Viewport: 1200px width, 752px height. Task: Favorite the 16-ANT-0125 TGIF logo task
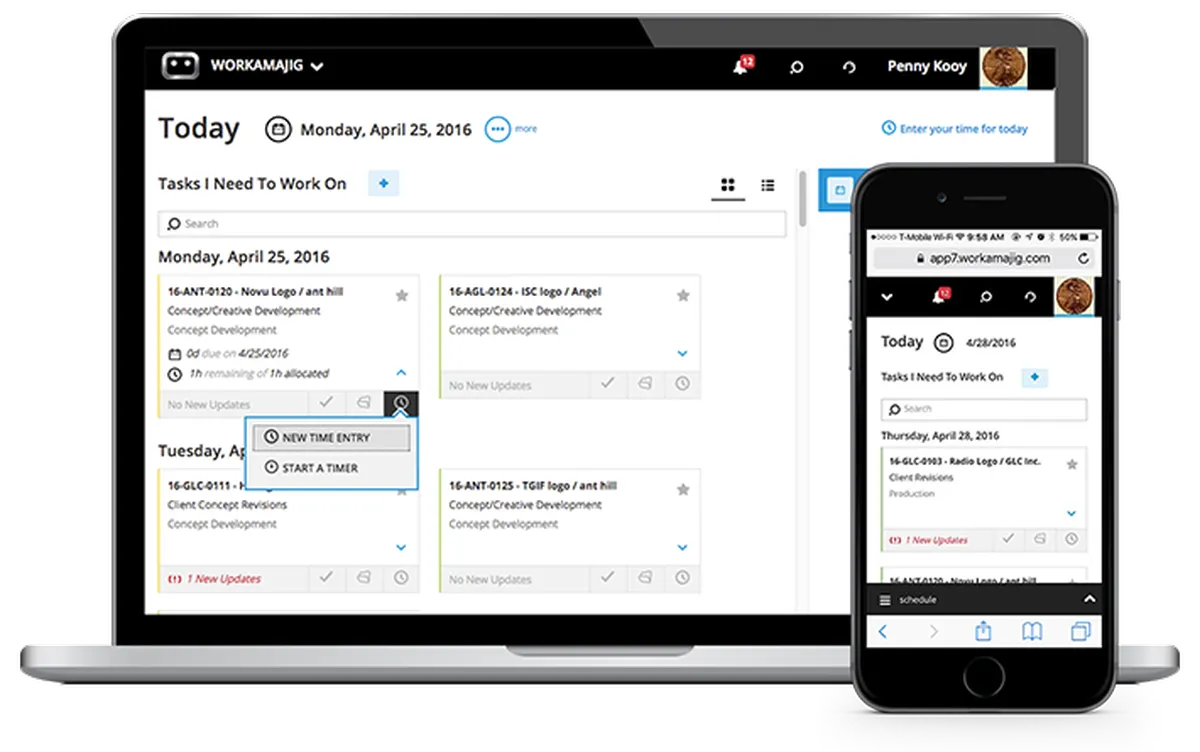coord(683,490)
